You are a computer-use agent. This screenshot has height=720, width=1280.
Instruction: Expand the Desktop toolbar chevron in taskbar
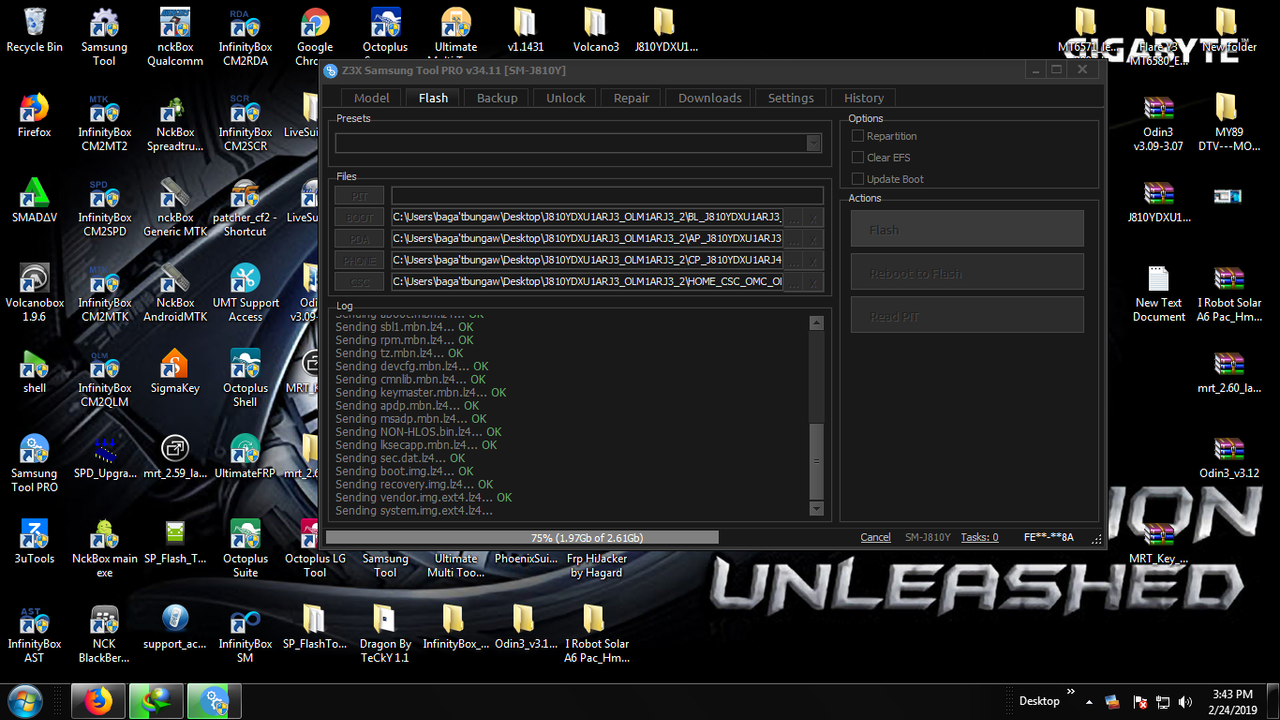coord(1071,692)
